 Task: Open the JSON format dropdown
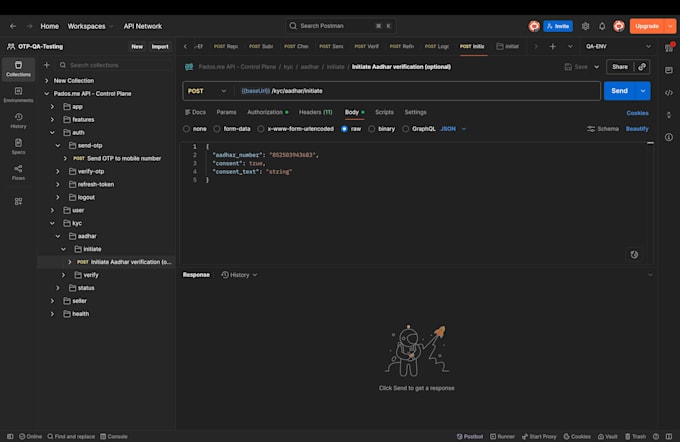[x=453, y=129]
